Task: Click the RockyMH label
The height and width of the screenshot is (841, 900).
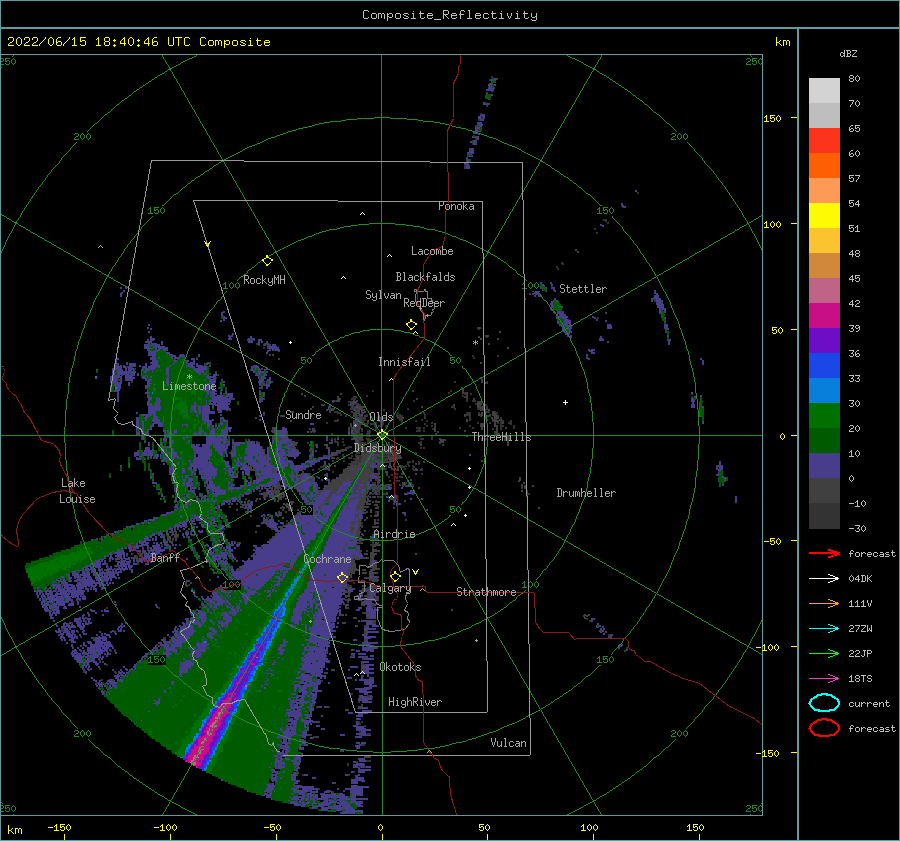Action: pyautogui.click(x=264, y=280)
